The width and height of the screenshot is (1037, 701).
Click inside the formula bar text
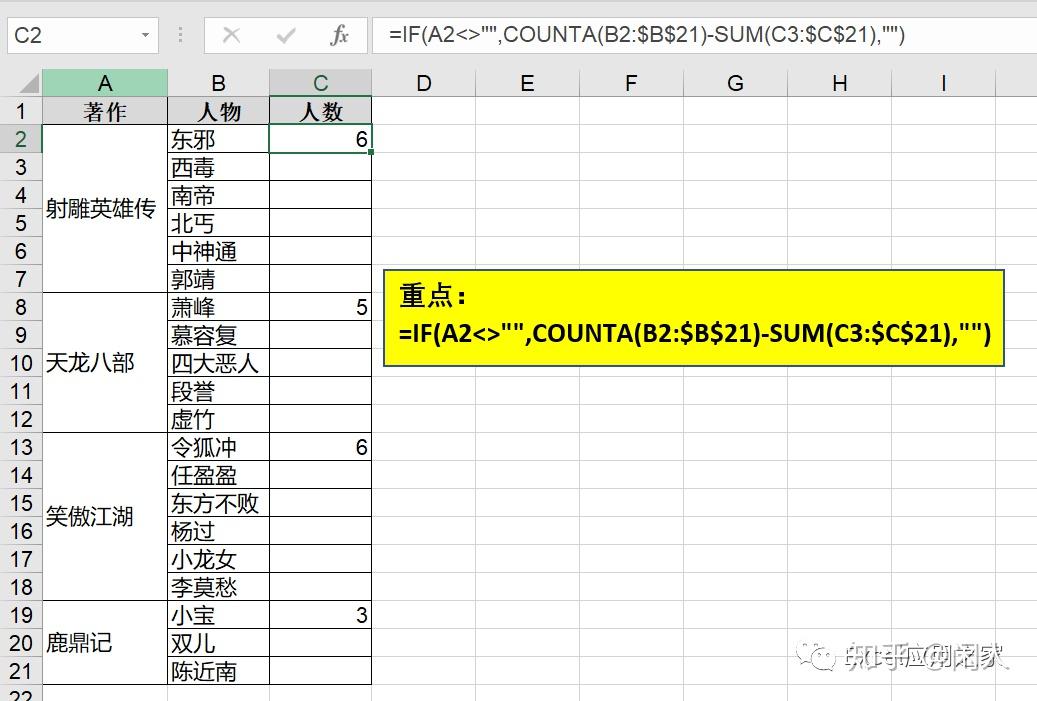pyautogui.click(x=647, y=34)
